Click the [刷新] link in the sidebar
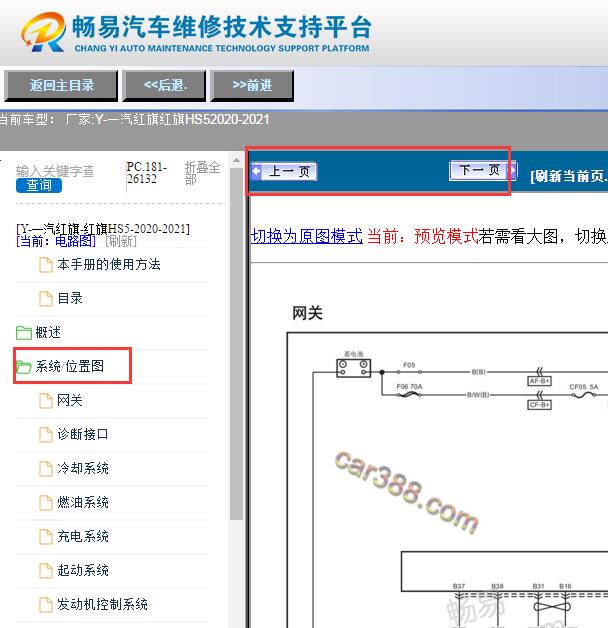Viewport: 608px width, 628px height. pos(121,241)
